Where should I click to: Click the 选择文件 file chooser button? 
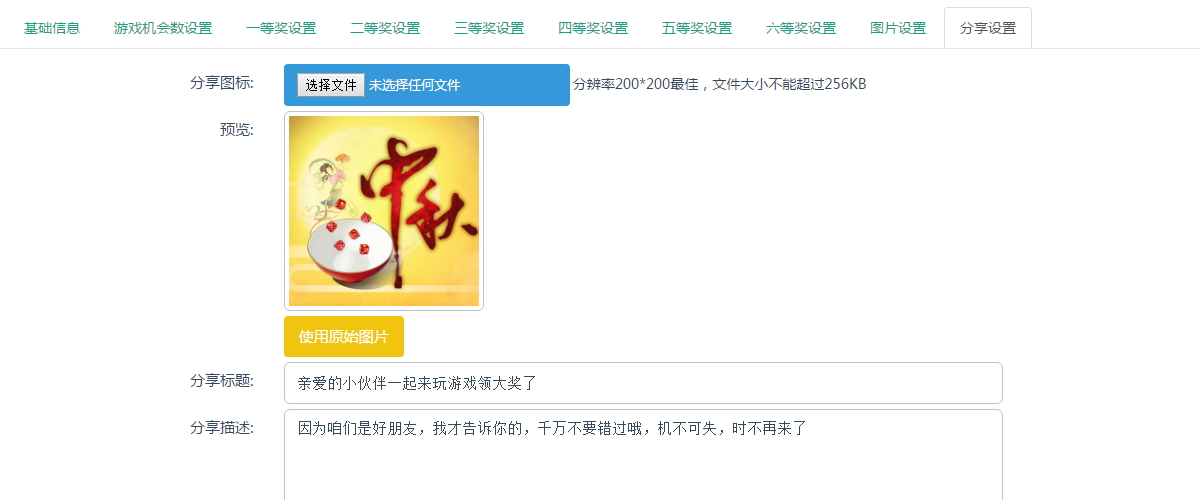coord(331,85)
